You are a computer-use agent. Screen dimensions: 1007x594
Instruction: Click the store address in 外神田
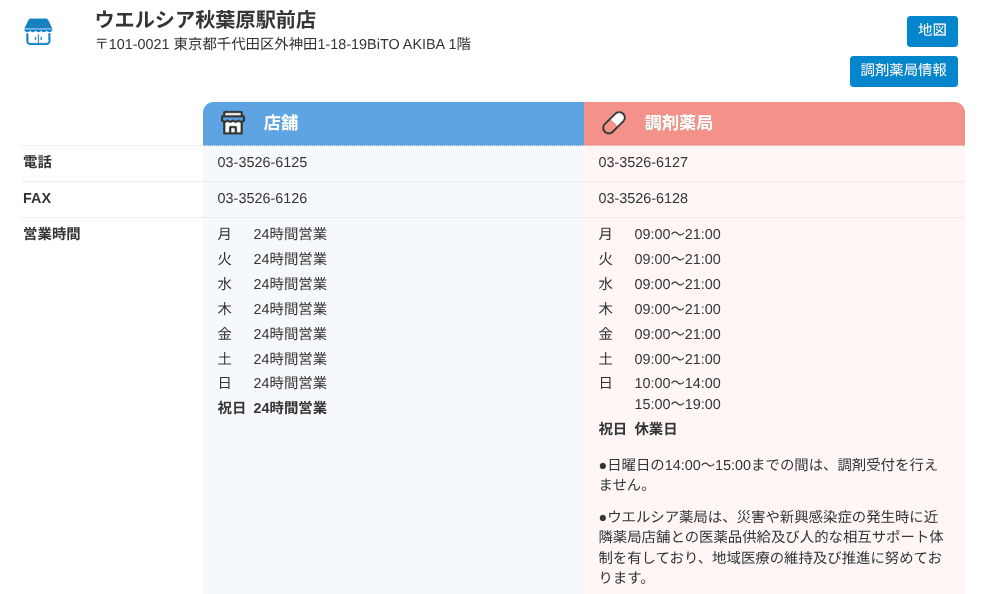[x=283, y=44]
